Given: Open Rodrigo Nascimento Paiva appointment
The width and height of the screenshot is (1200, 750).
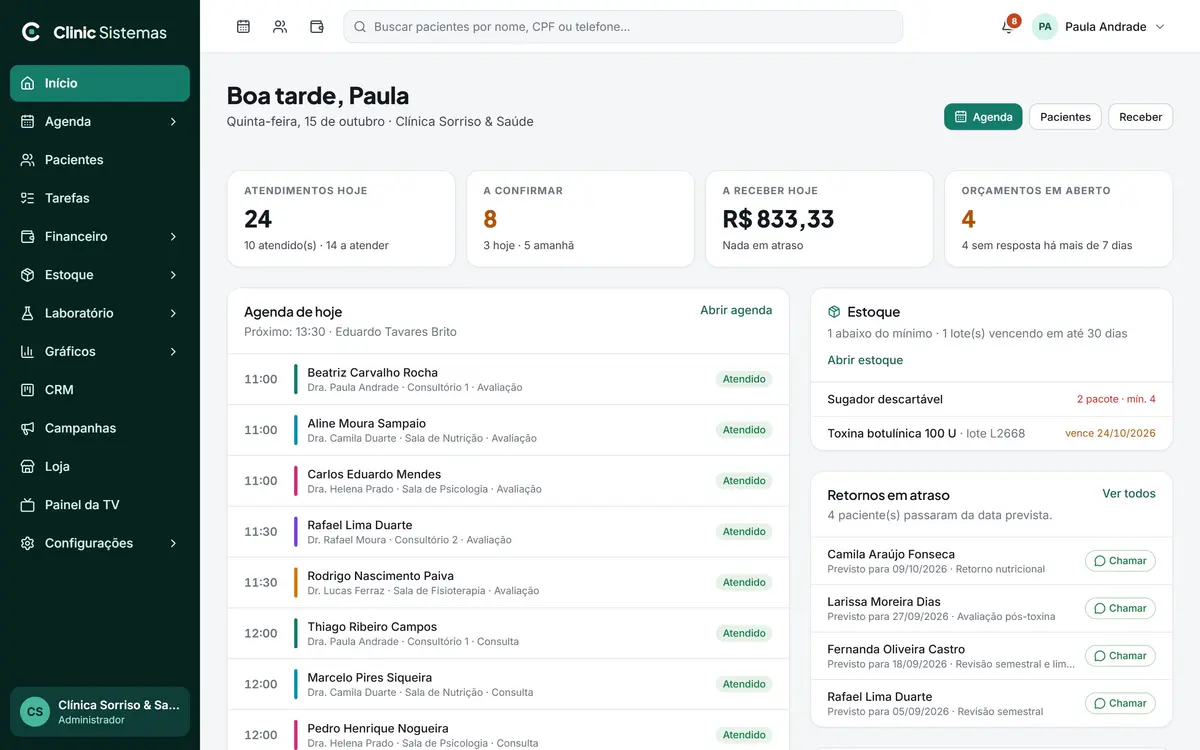Looking at the screenshot, I should [x=508, y=582].
